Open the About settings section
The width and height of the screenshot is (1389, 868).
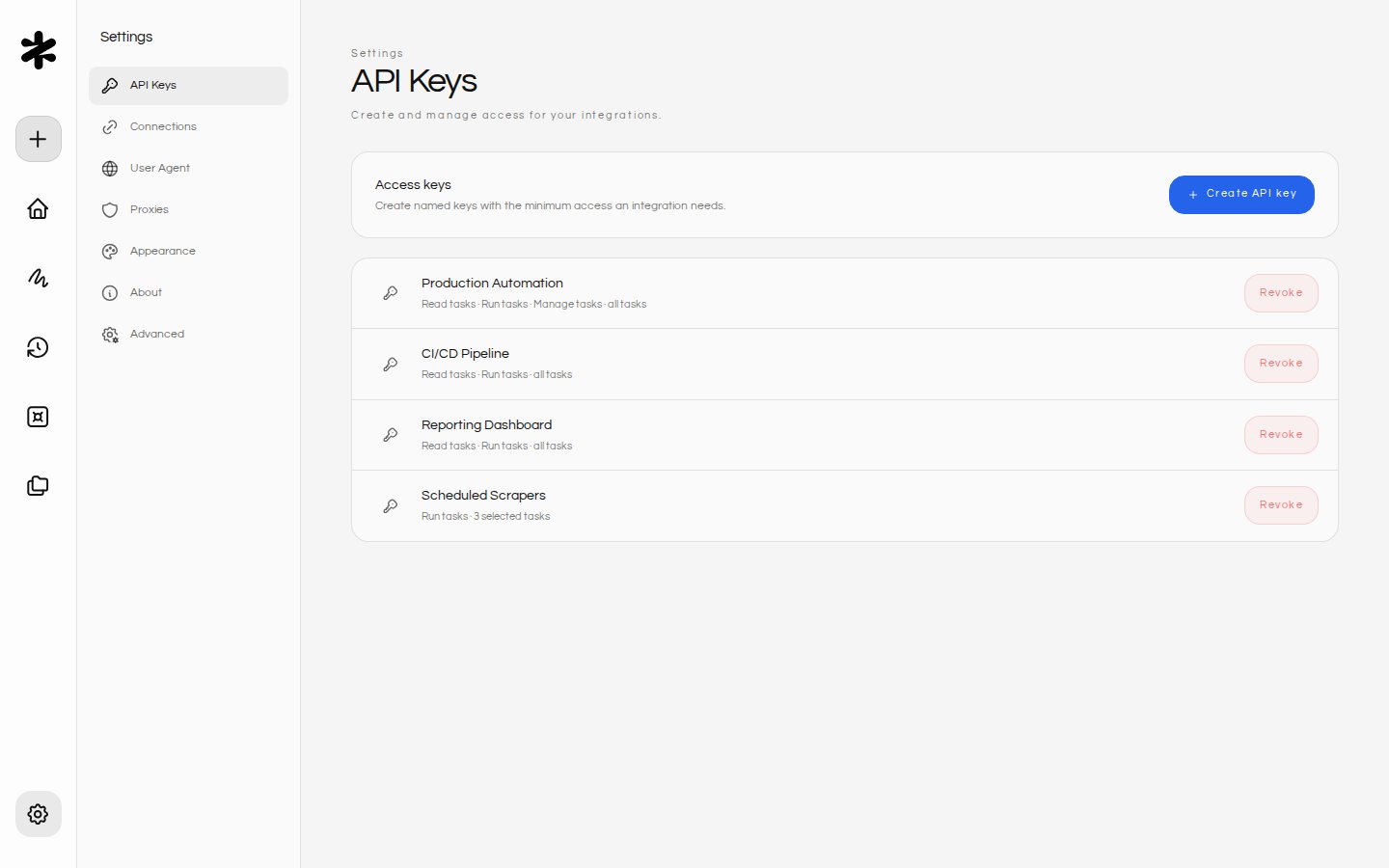point(188,293)
